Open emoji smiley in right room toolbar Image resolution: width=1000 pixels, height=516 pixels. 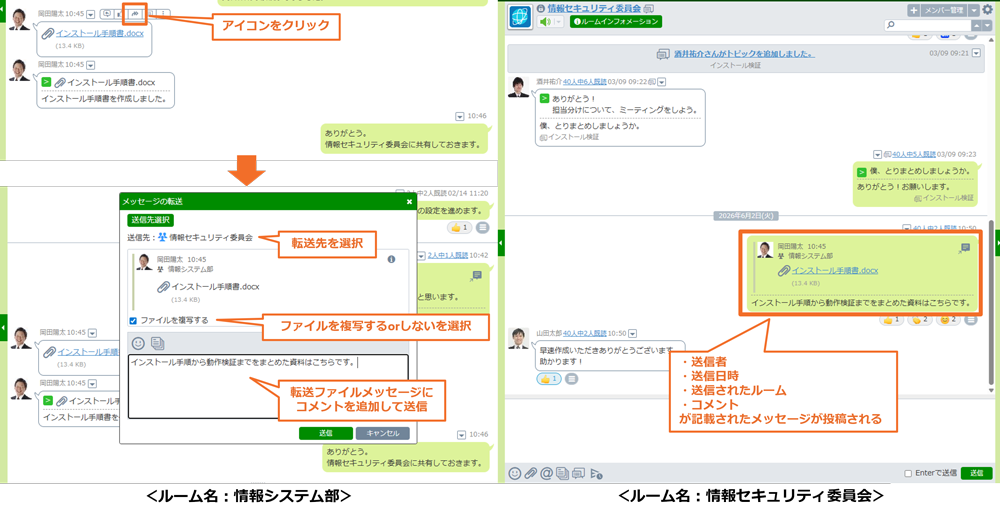(515, 473)
